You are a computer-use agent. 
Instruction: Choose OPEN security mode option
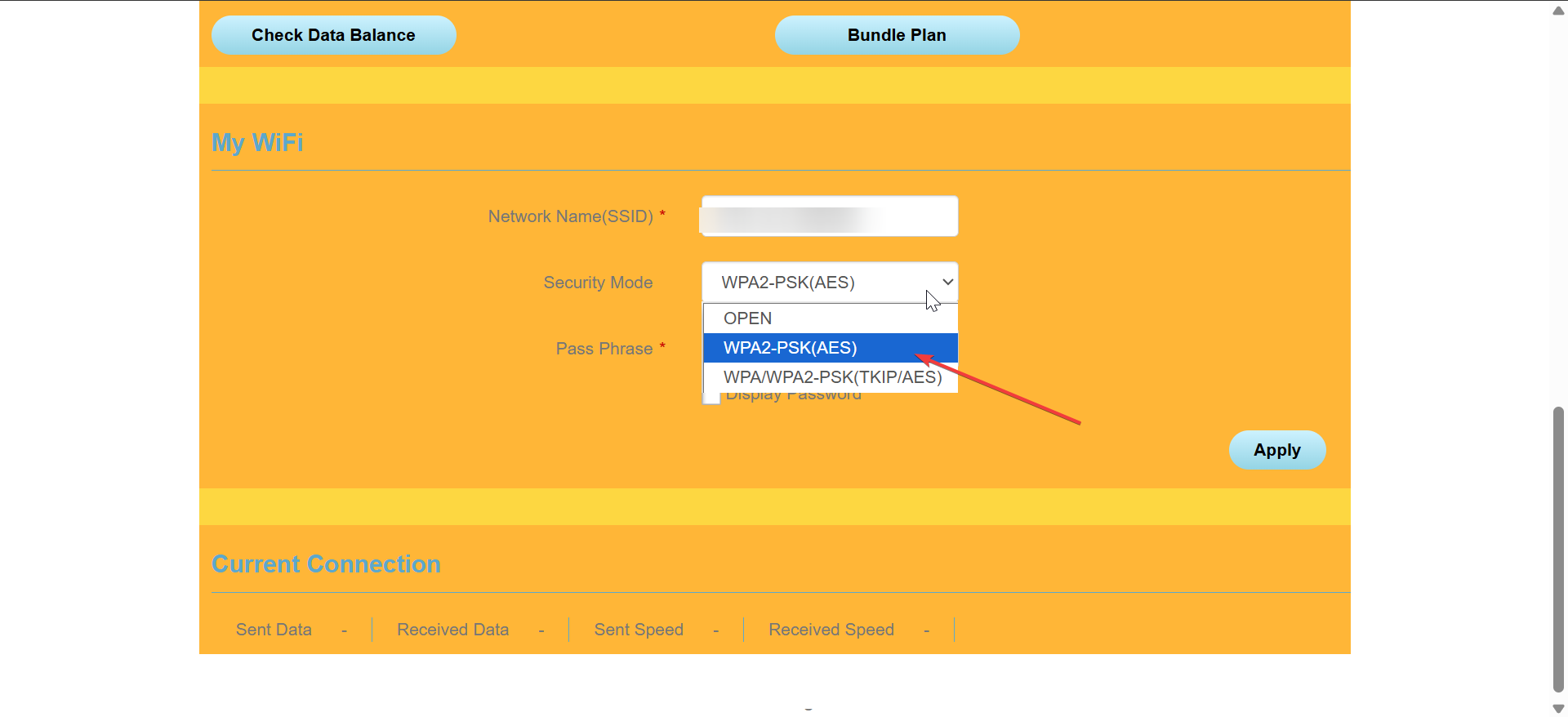(x=830, y=318)
